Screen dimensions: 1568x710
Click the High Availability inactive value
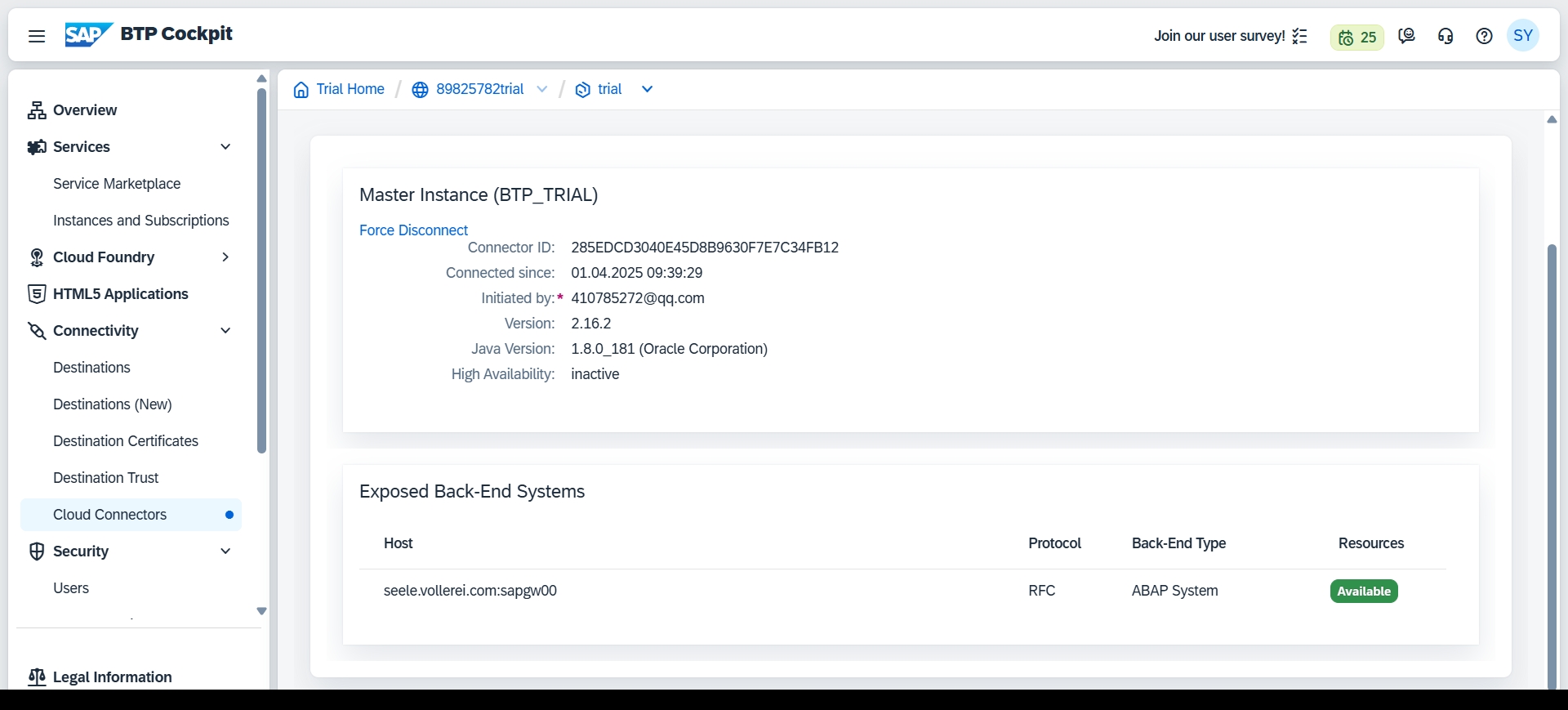coord(595,374)
